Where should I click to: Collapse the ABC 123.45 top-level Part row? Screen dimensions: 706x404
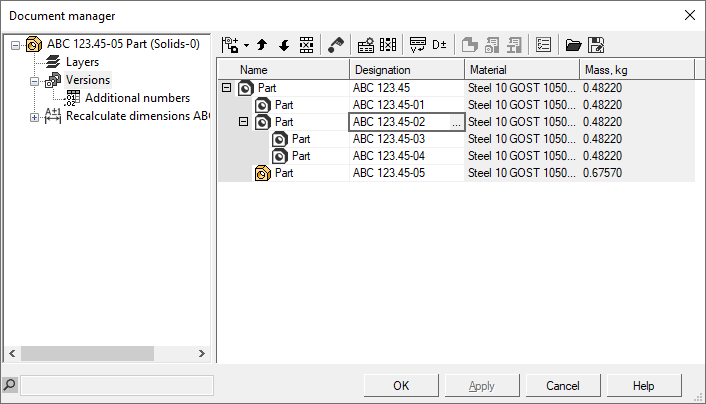click(x=226, y=88)
